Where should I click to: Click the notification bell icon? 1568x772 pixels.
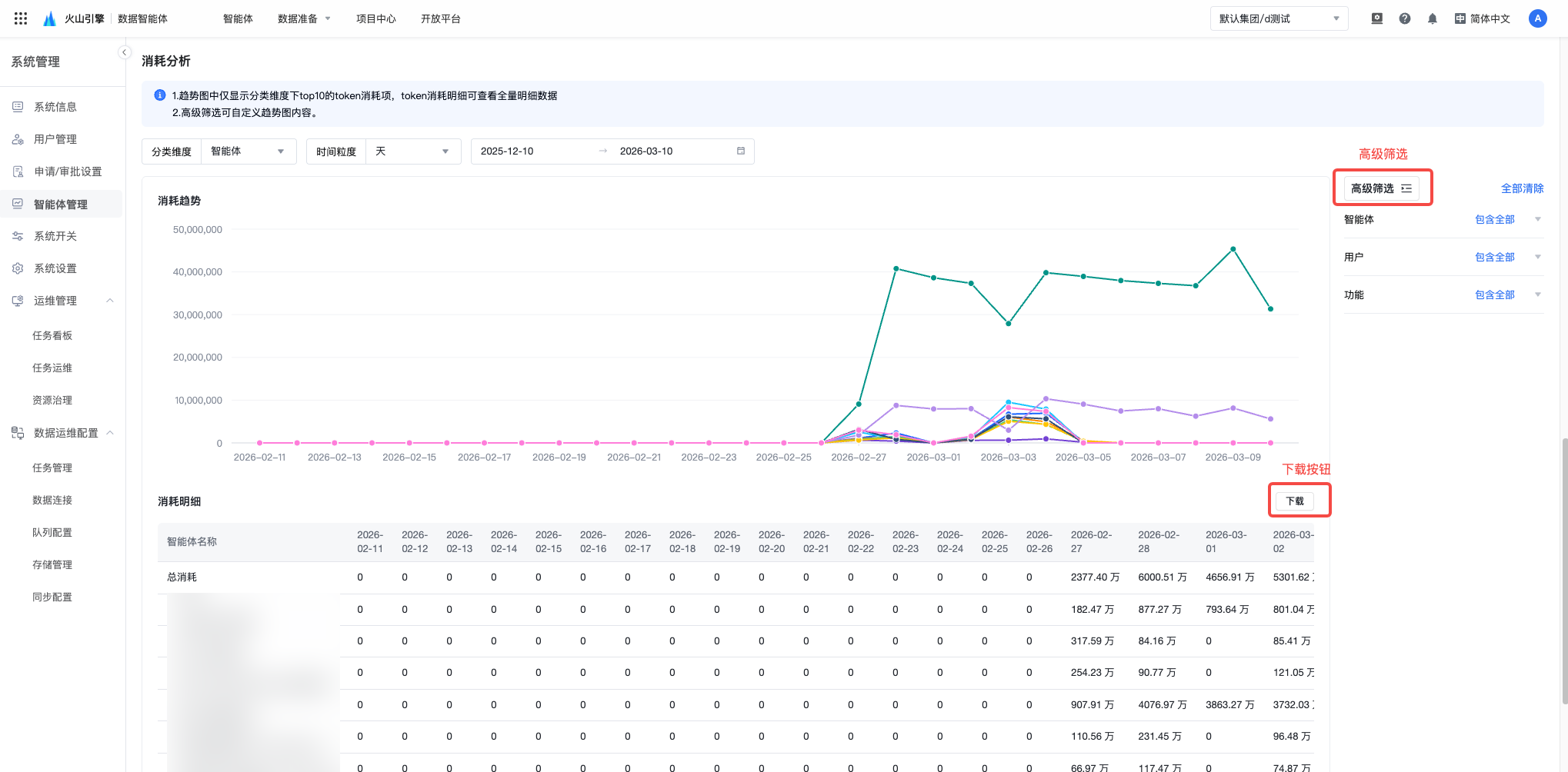pos(1432,18)
